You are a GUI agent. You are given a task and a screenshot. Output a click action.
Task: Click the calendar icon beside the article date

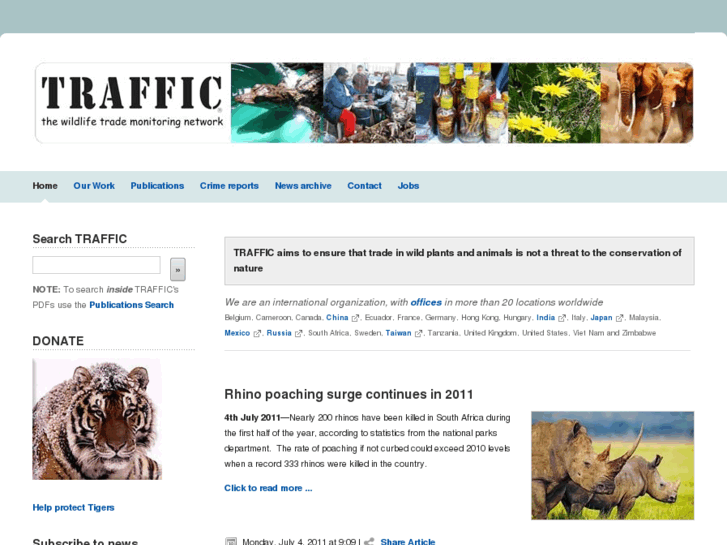230,541
